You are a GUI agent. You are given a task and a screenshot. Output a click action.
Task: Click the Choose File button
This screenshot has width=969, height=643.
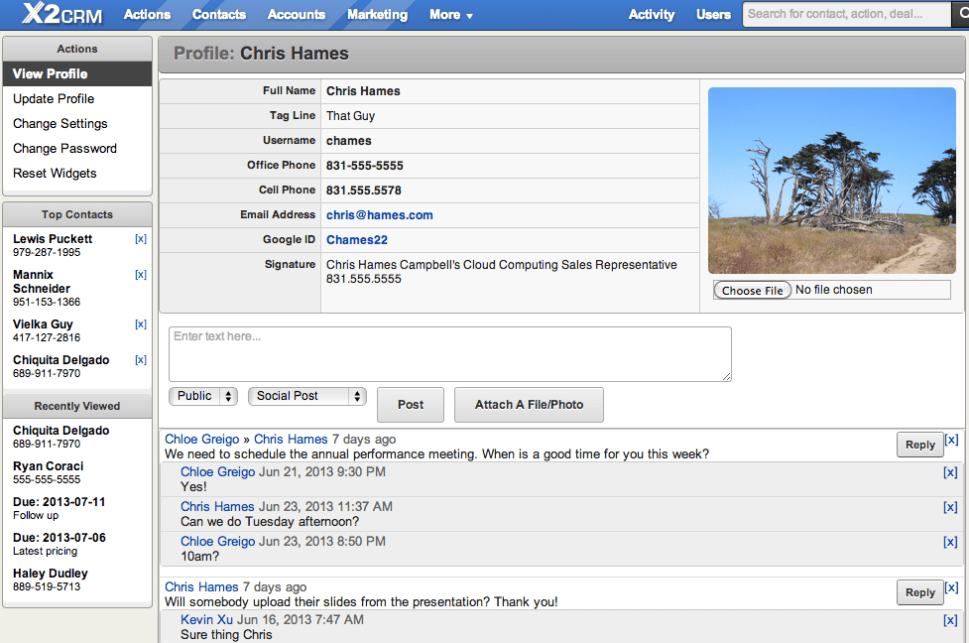752,291
